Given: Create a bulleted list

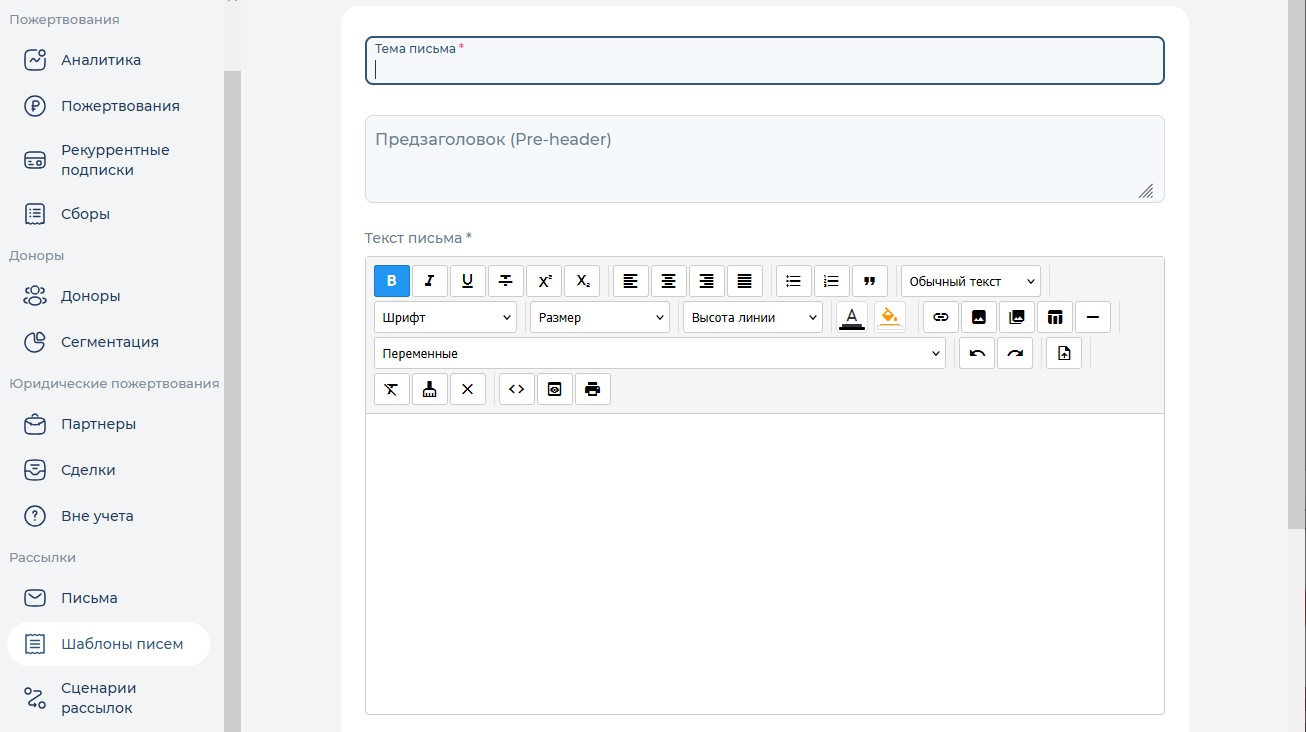Looking at the screenshot, I should (793, 281).
